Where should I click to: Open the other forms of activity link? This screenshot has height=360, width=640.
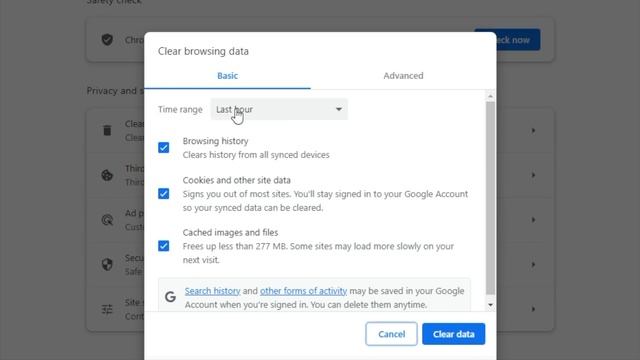click(x=303, y=291)
